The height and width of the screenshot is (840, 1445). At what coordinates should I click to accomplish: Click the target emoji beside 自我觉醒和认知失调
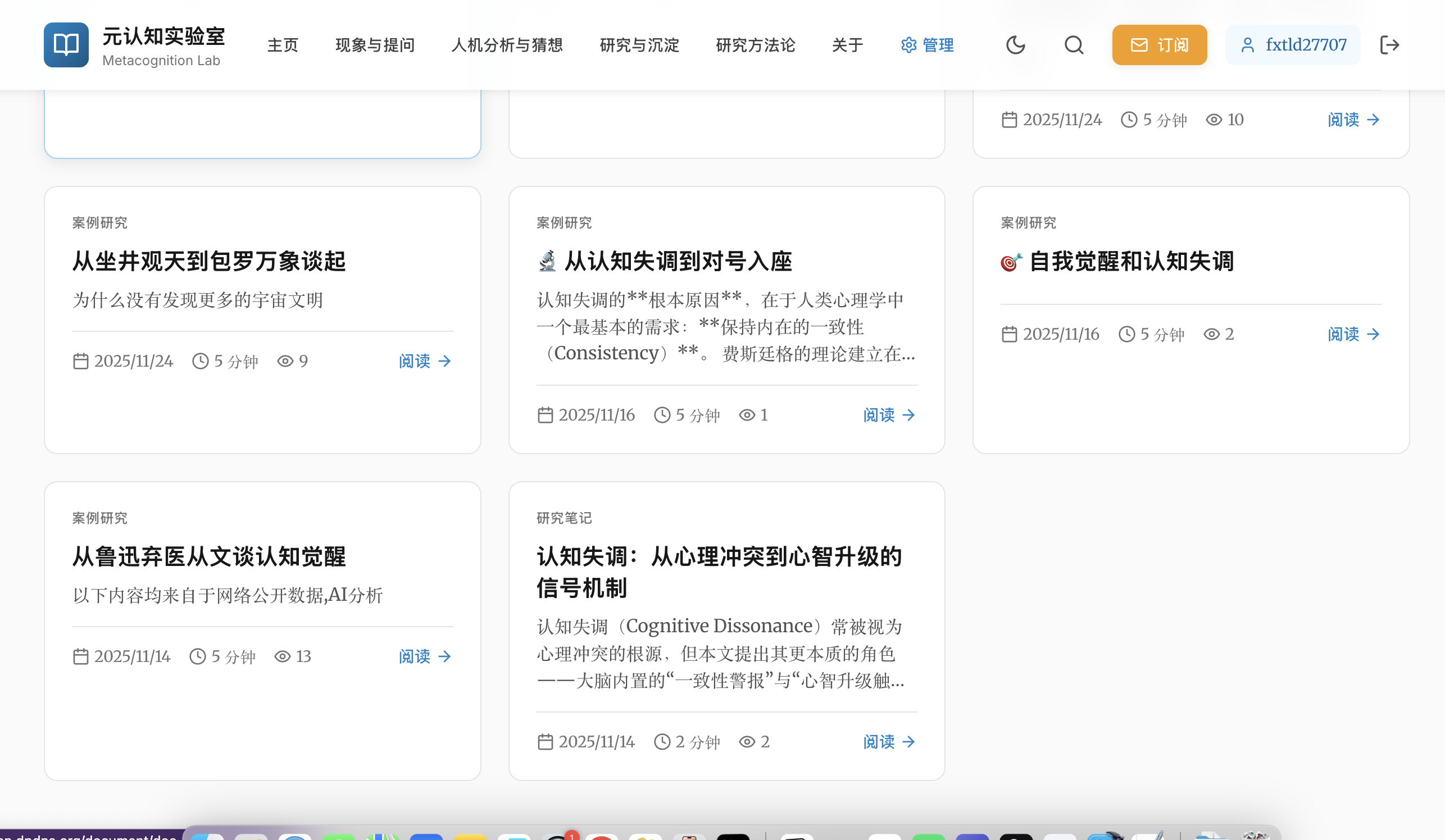point(1011,261)
